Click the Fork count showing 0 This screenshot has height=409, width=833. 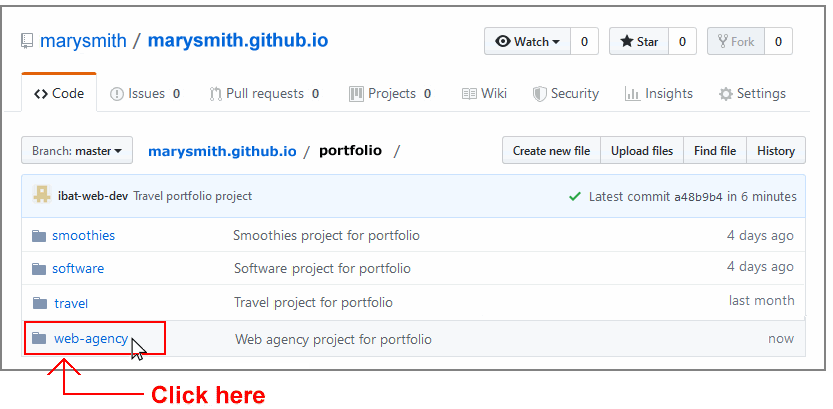click(778, 41)
